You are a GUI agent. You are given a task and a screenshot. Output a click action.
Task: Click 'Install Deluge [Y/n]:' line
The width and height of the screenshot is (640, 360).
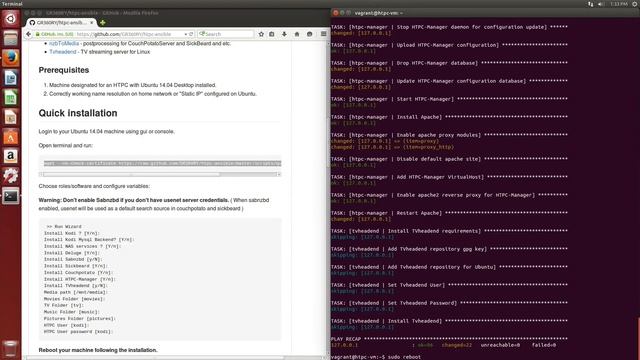71,253
